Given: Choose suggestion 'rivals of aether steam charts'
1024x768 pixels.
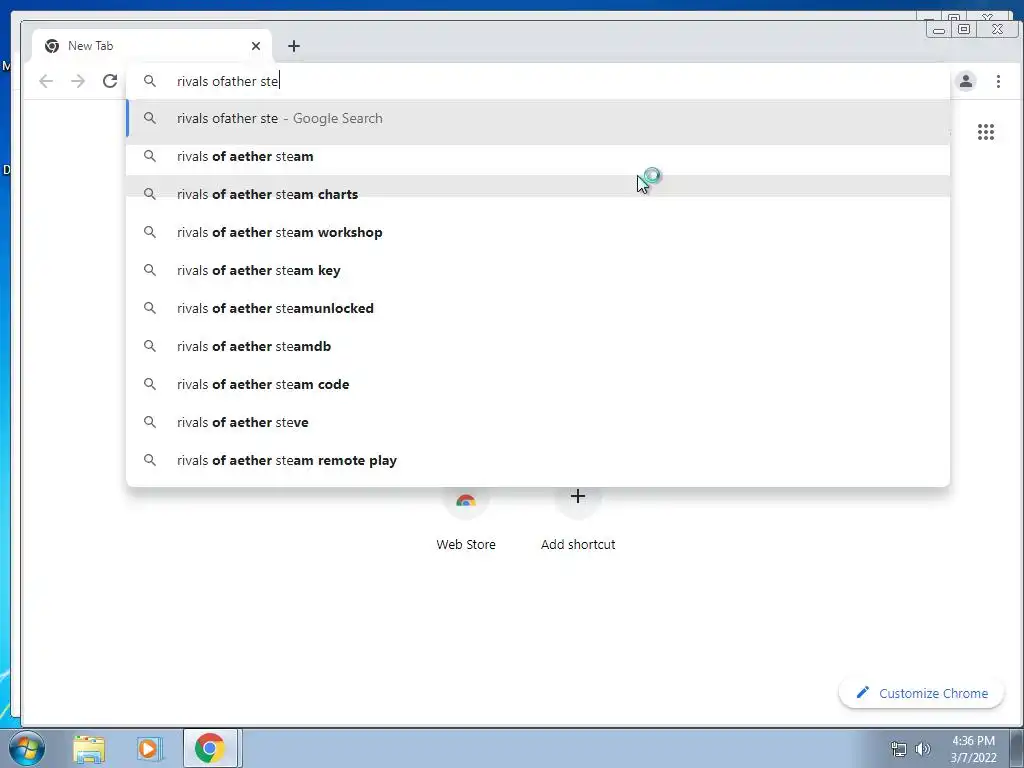Looking at the screenshot, I should pyautogui.click(x=538, y=194).
